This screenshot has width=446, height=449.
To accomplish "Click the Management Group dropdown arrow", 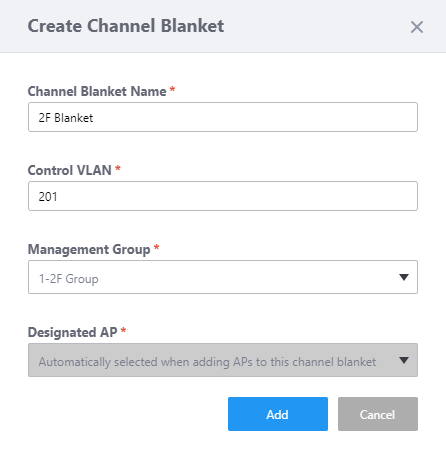I will click(404, 277).
